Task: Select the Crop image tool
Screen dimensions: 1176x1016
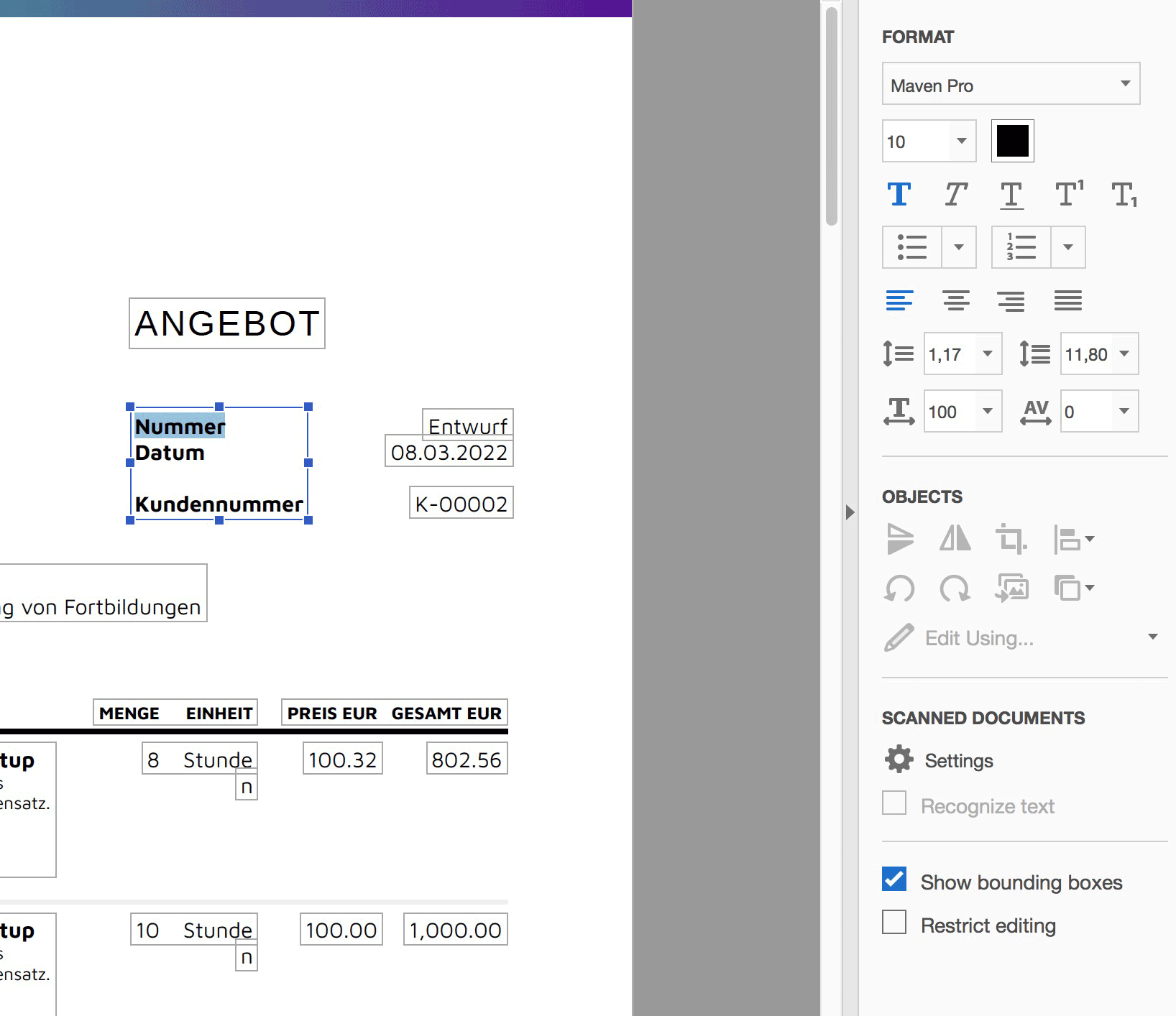Action: click(1011, 539)
